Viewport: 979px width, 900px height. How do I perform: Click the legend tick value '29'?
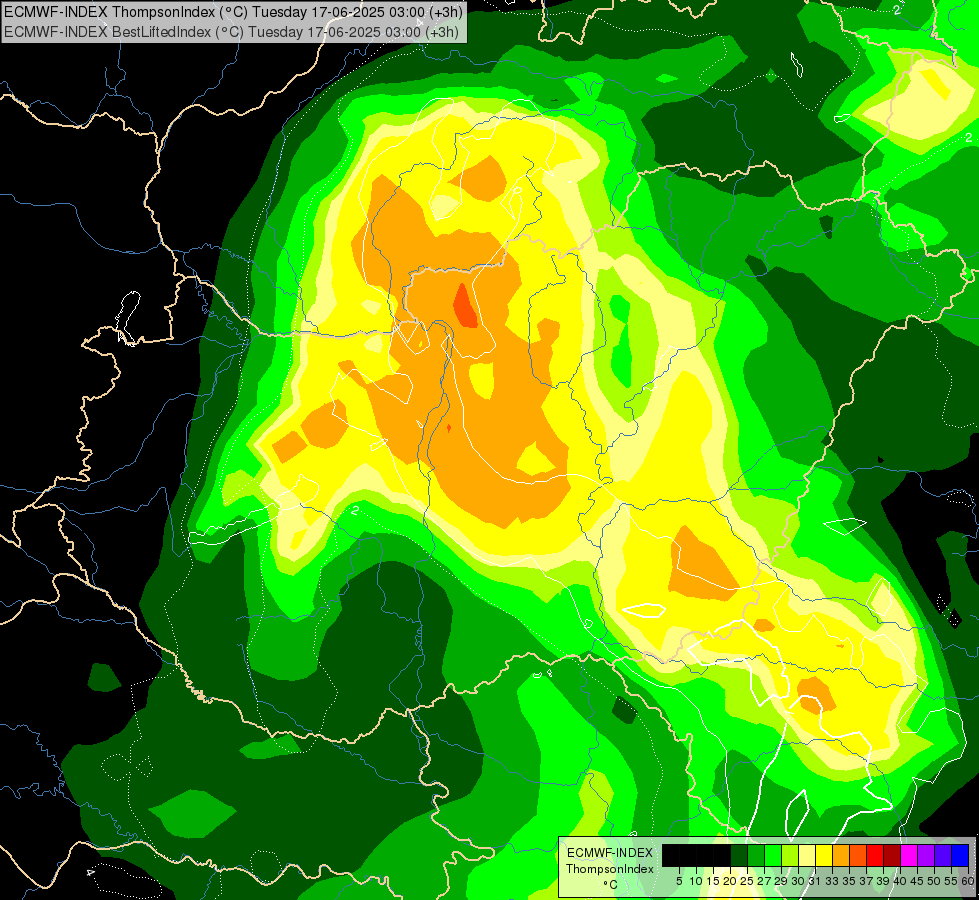pos(781,881)
